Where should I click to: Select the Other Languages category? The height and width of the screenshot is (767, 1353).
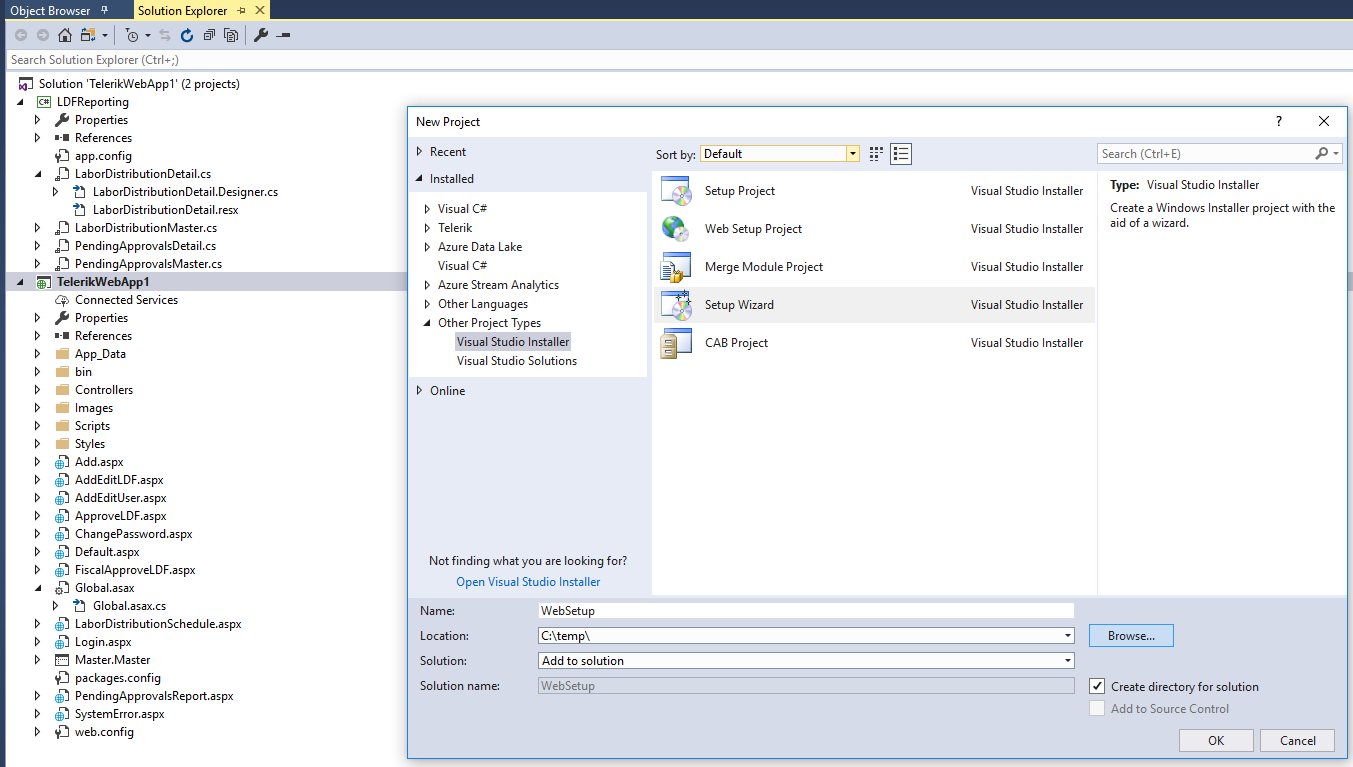tap(483, 304)
